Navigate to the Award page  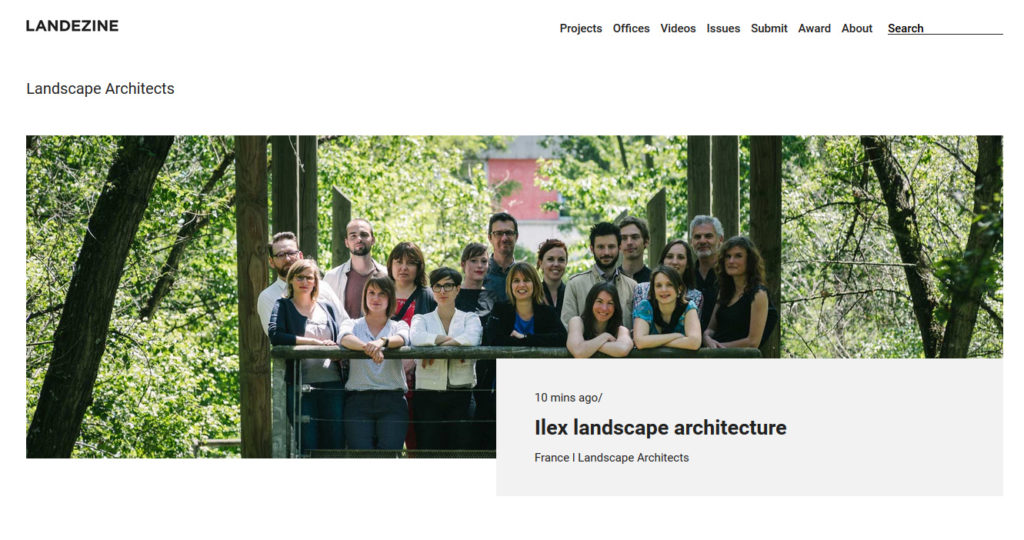pyautogui.click(x=814, y=28)
